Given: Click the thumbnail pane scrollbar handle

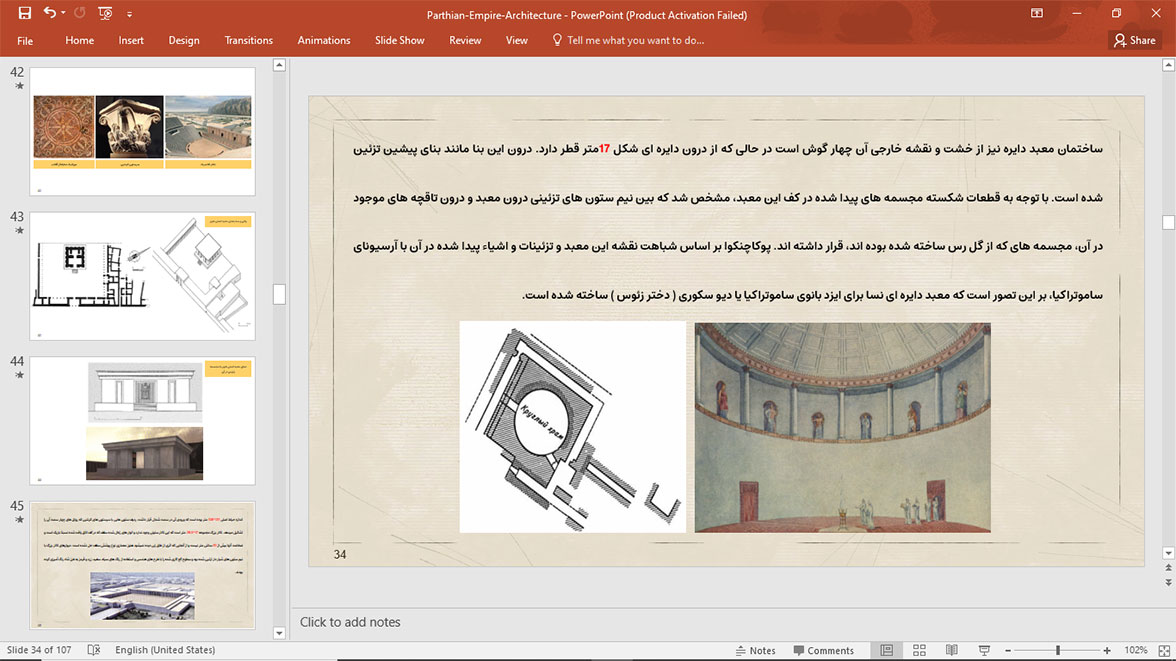Looking at the screenshot, I should click(x=279, y=294).
